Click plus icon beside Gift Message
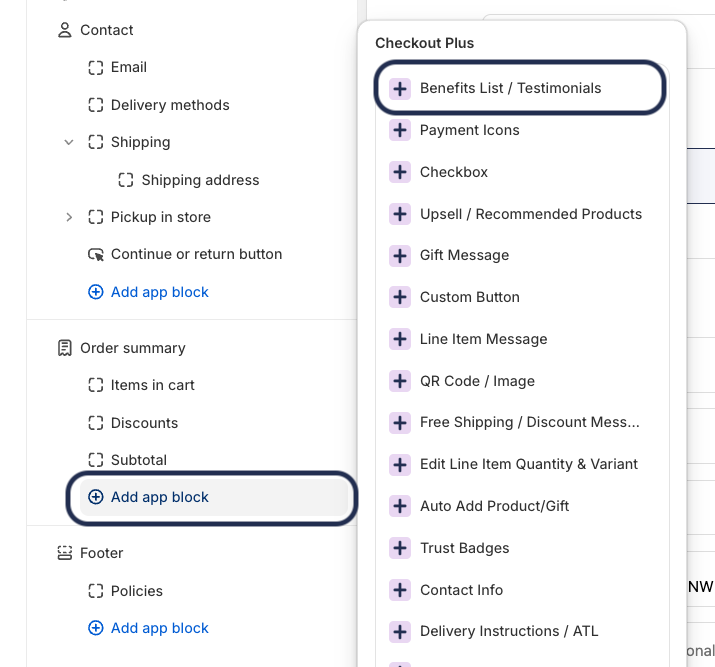This screenshot has width=715, height=667. [400, 256]
